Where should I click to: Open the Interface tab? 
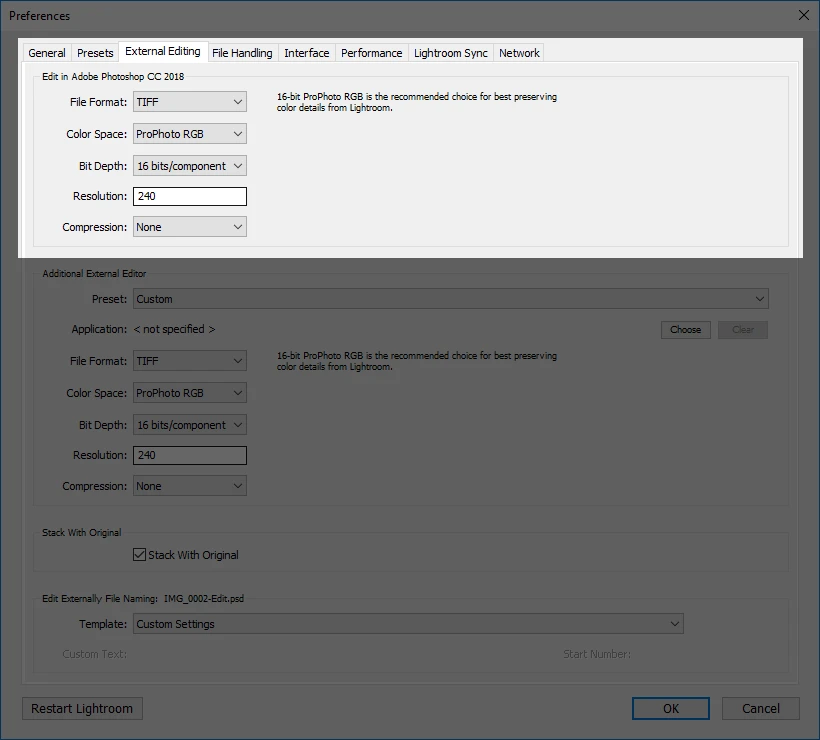[306, 53]
